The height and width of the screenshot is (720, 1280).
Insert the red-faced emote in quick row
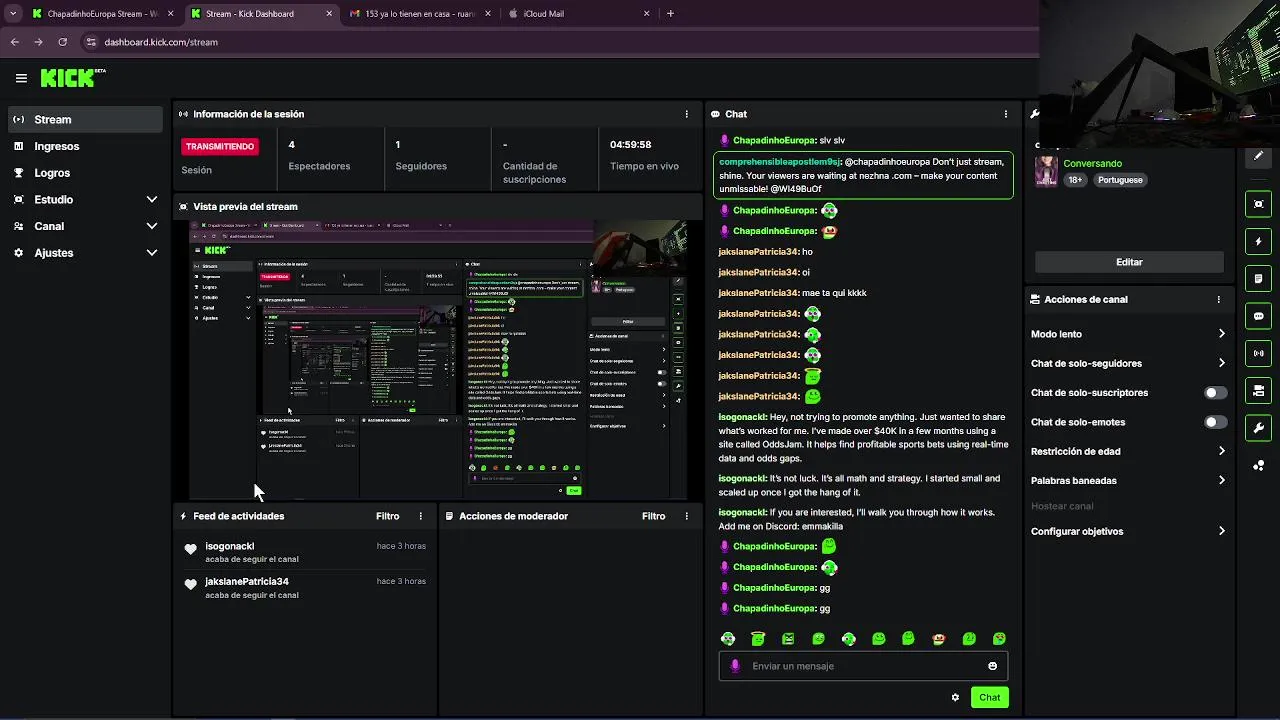939,638
